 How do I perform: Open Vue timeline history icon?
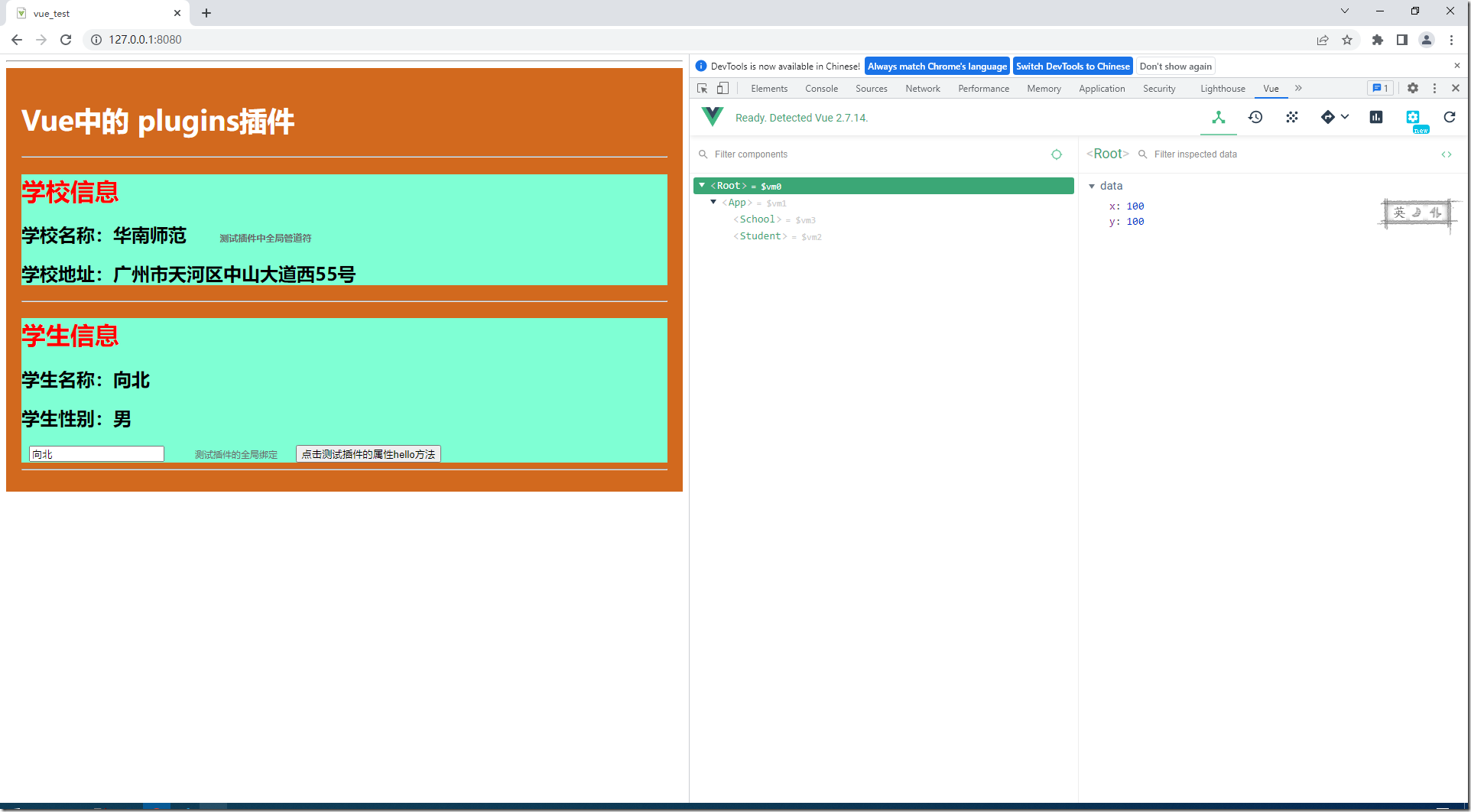tap(1255, 118)
